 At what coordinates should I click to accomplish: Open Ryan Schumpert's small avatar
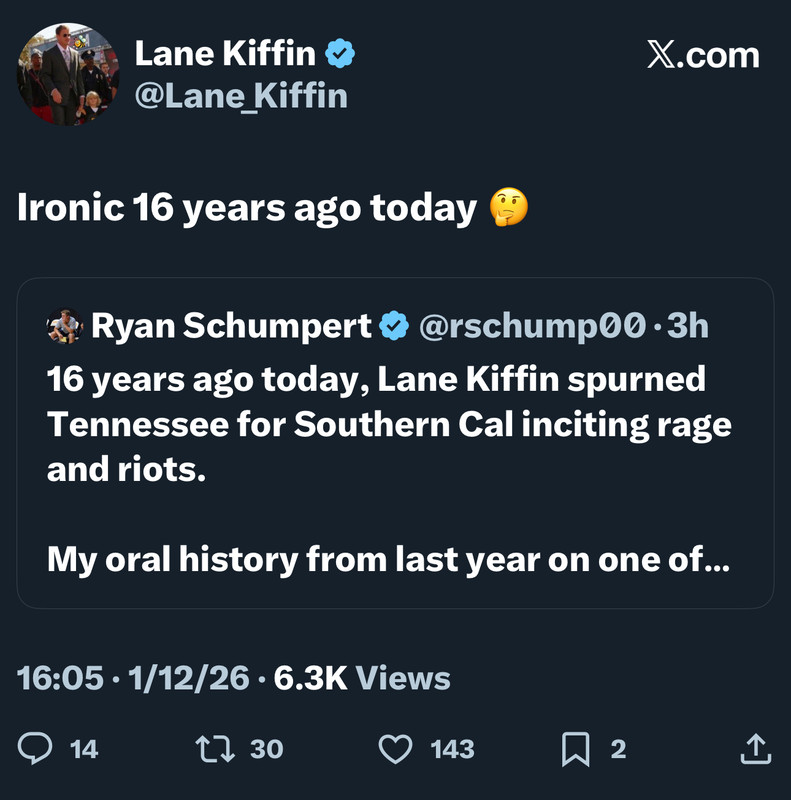click(64, 325)
